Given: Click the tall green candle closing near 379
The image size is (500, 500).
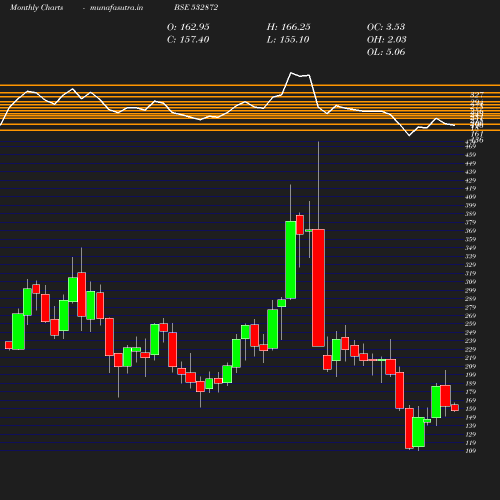Looking at the screenshot, I should [290, 260].
